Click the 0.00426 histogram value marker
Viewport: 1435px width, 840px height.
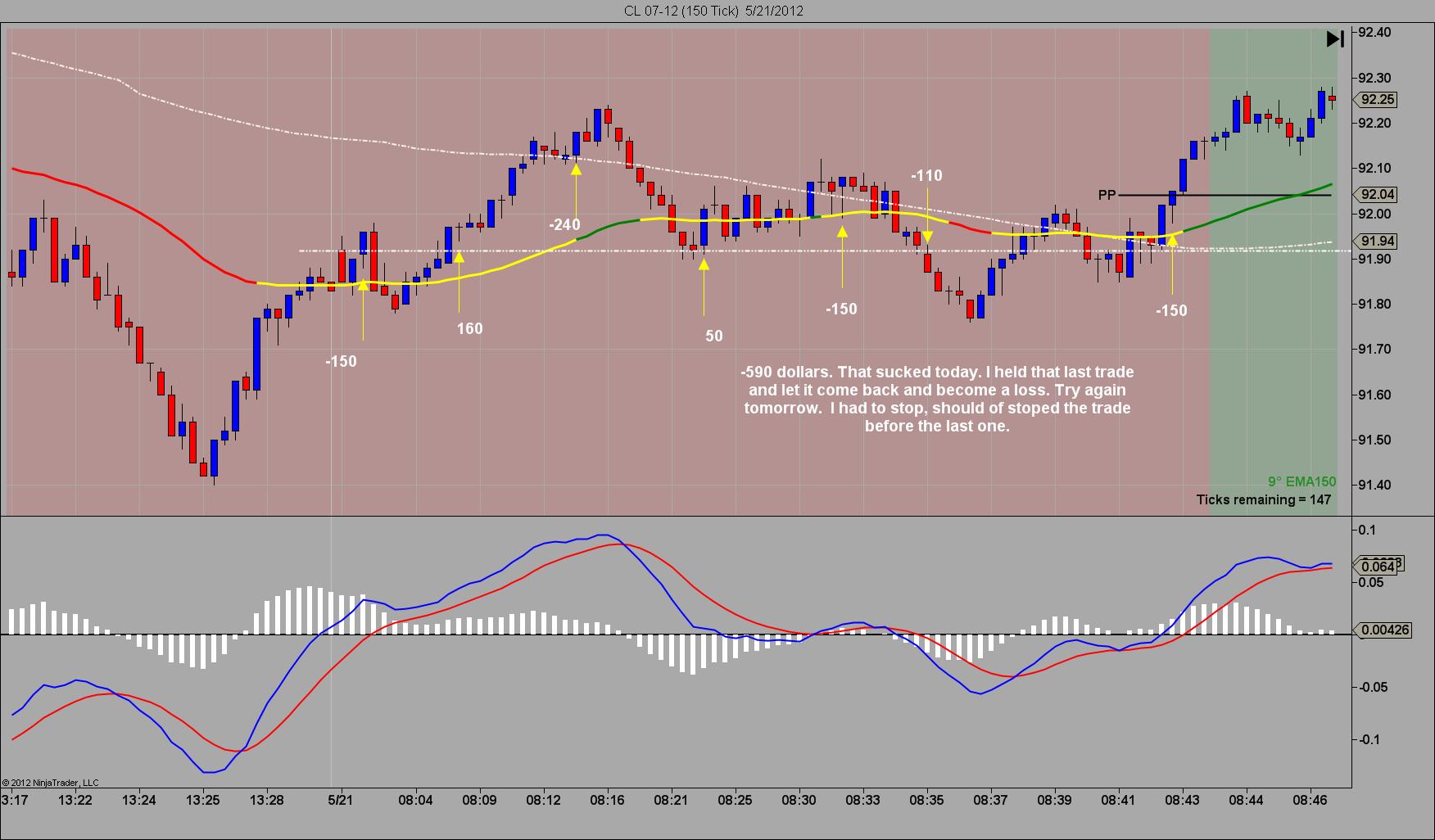click(1382, 630)
